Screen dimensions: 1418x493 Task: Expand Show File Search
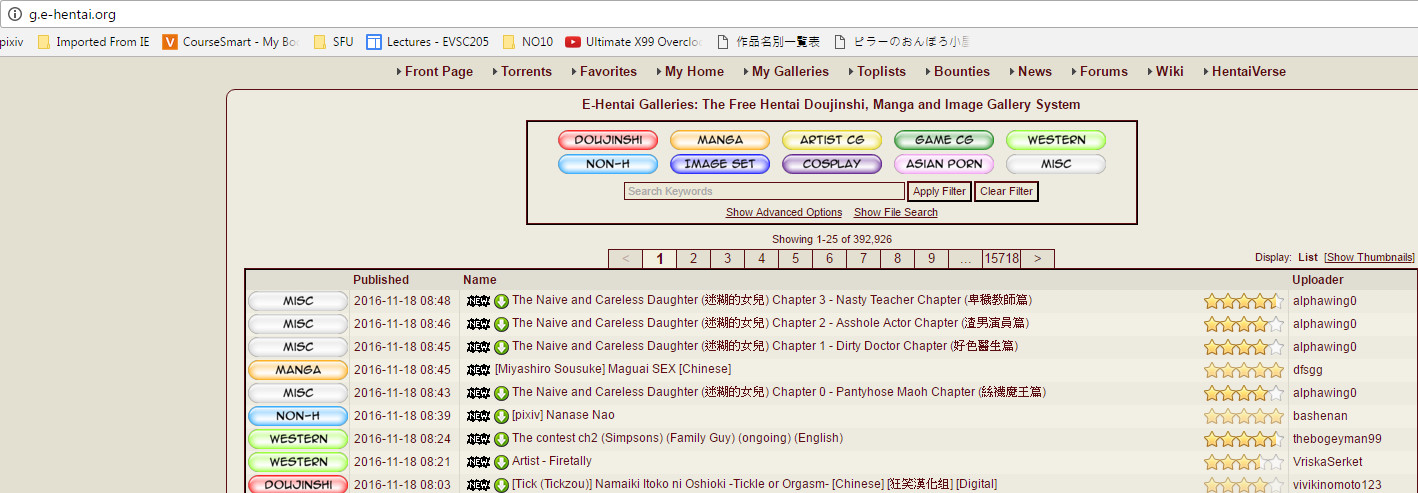[x=896, y=212]
